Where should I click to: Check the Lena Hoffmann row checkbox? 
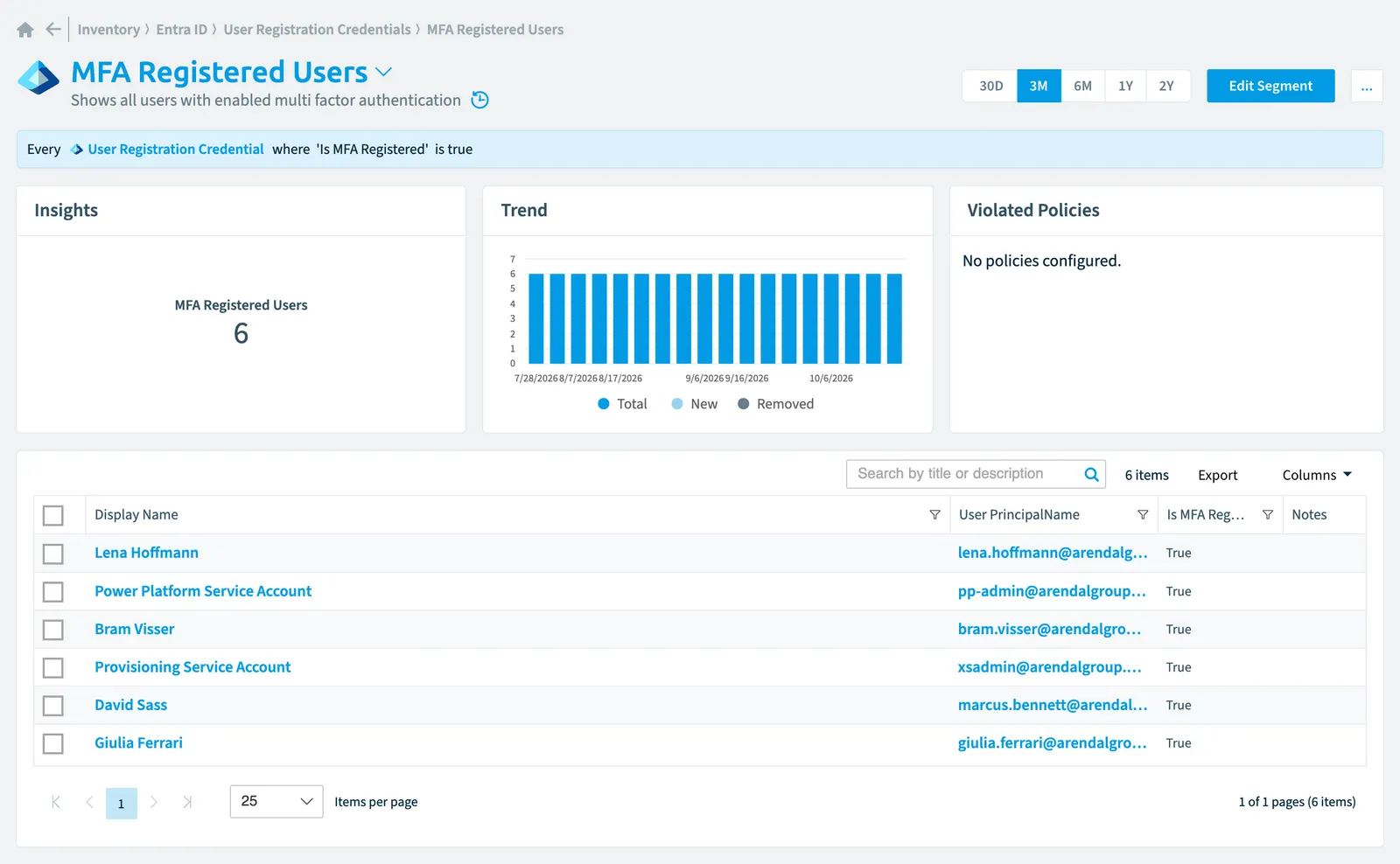53,554
